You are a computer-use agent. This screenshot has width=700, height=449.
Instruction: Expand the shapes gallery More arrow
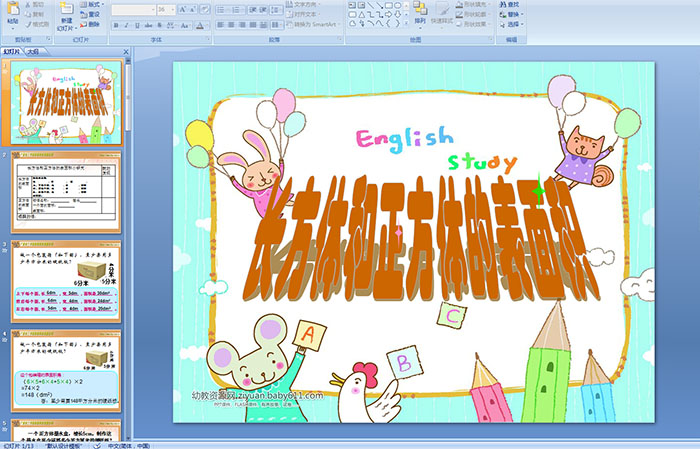click(406, 24)
